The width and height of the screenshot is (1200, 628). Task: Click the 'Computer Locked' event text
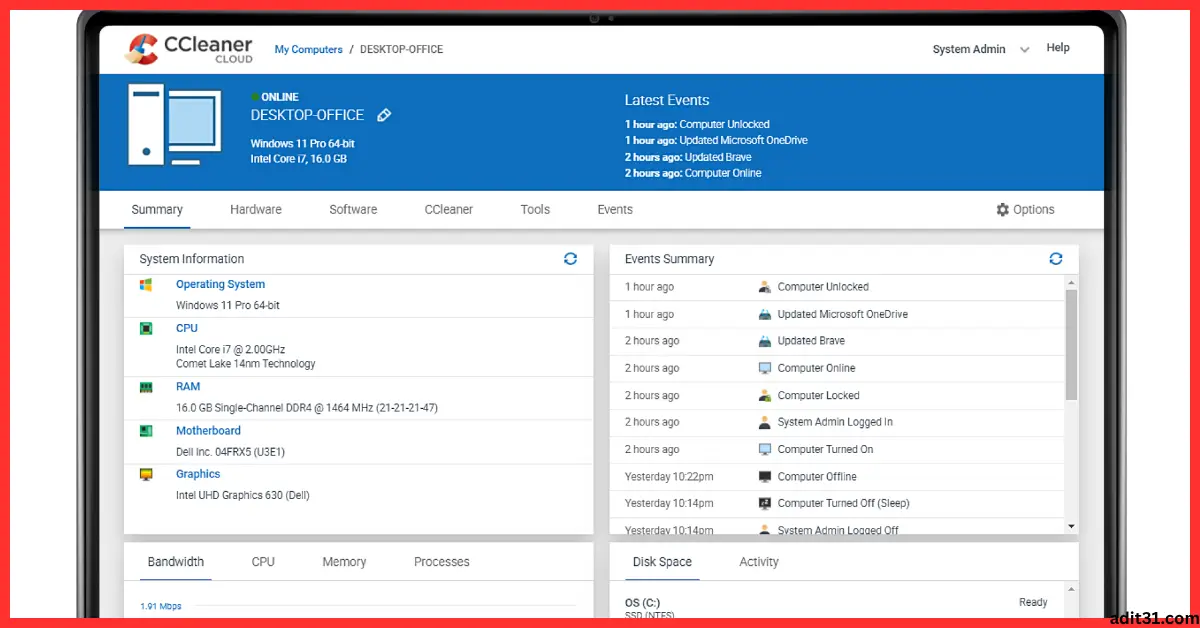pos(818,395)
